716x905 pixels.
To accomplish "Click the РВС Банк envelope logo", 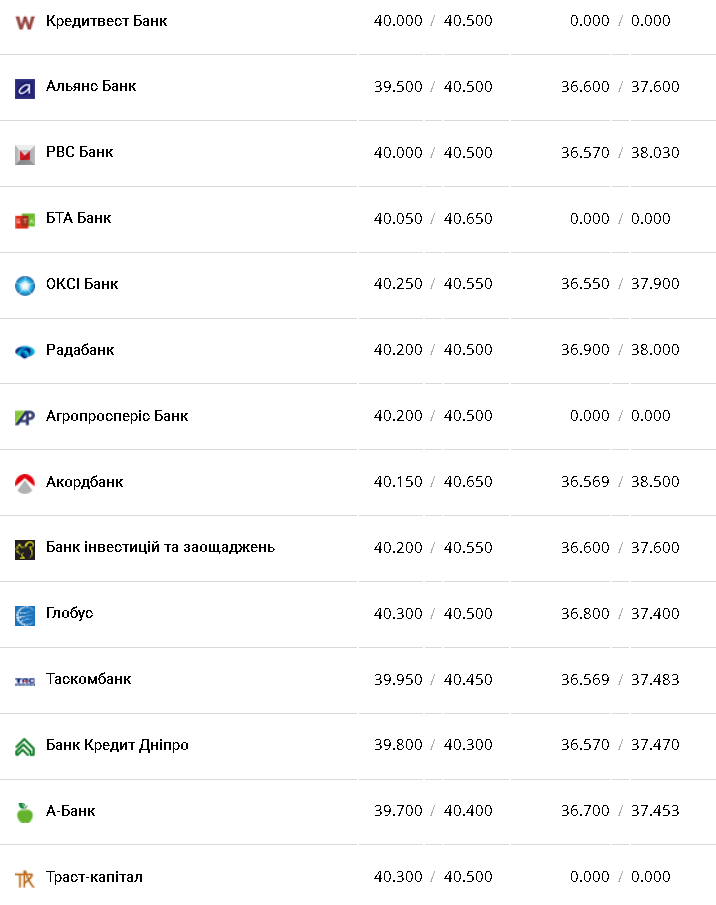I will tap(25, 155).
